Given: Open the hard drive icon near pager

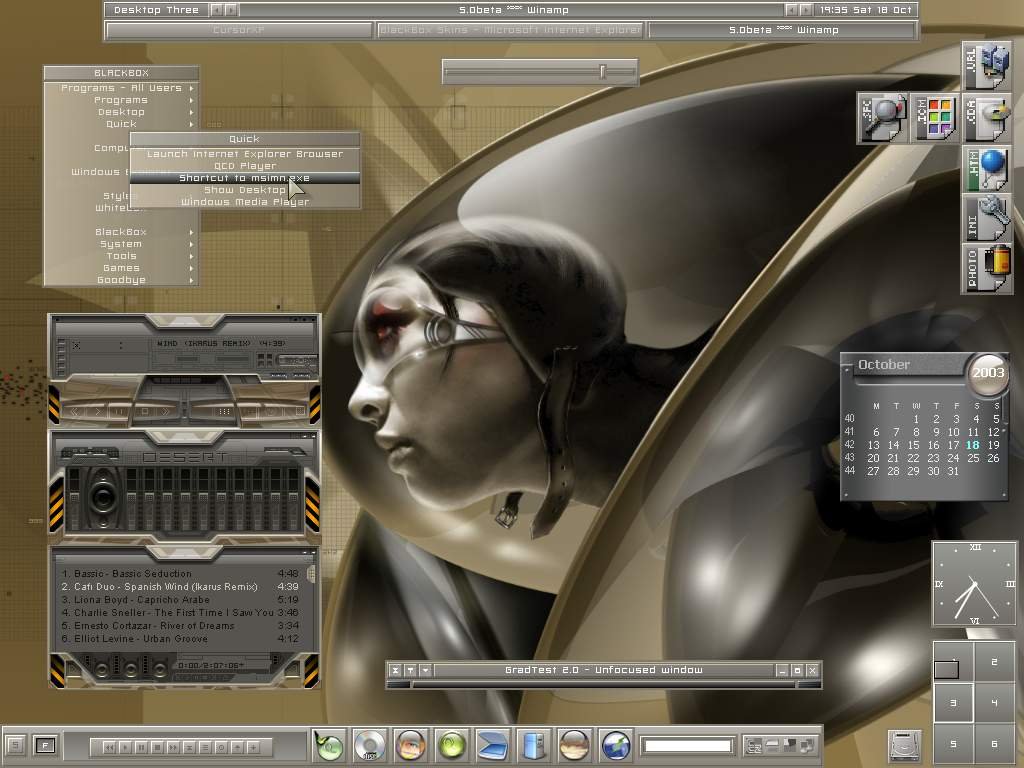Looking at the screenshot, I should point(905,746).
